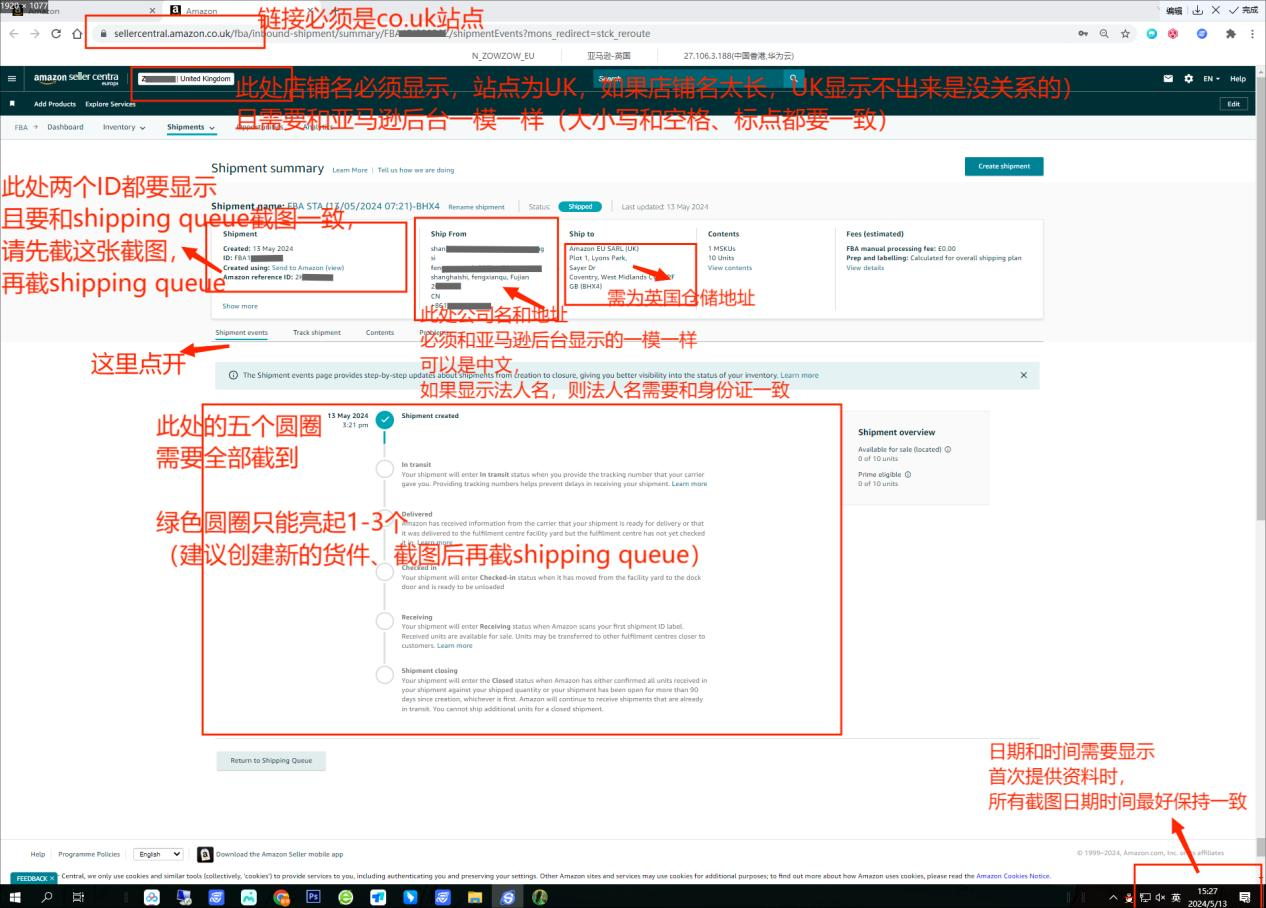Open the EN language dropdown
The width and height of the screenshot is (1266, 908).
coord(1211,78)
